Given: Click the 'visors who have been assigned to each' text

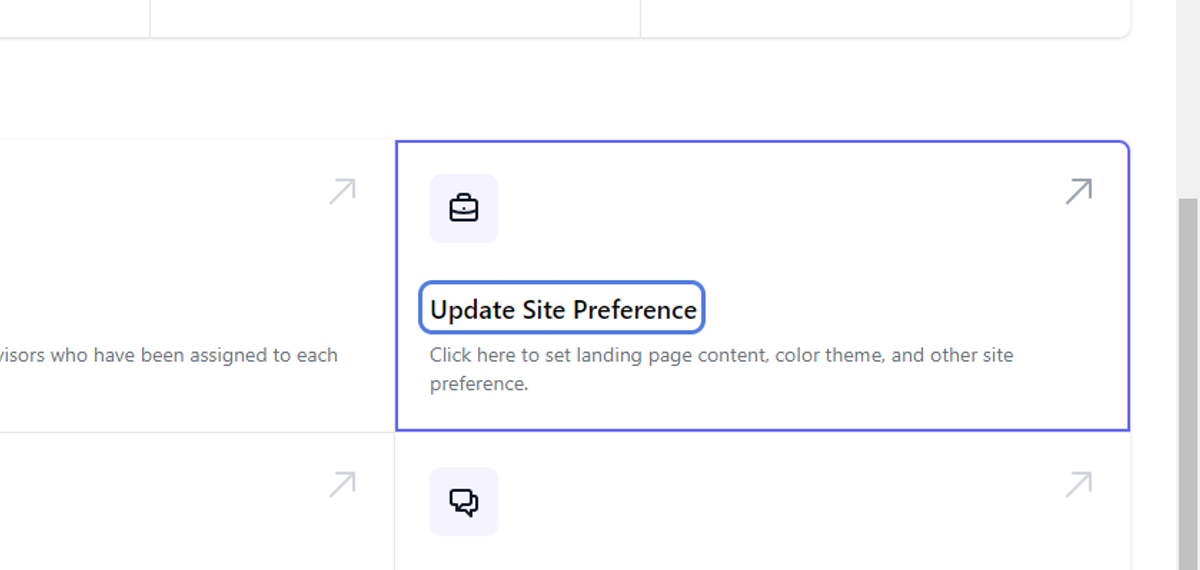Looking at the screenshot, I should click(x=169, y=355).
